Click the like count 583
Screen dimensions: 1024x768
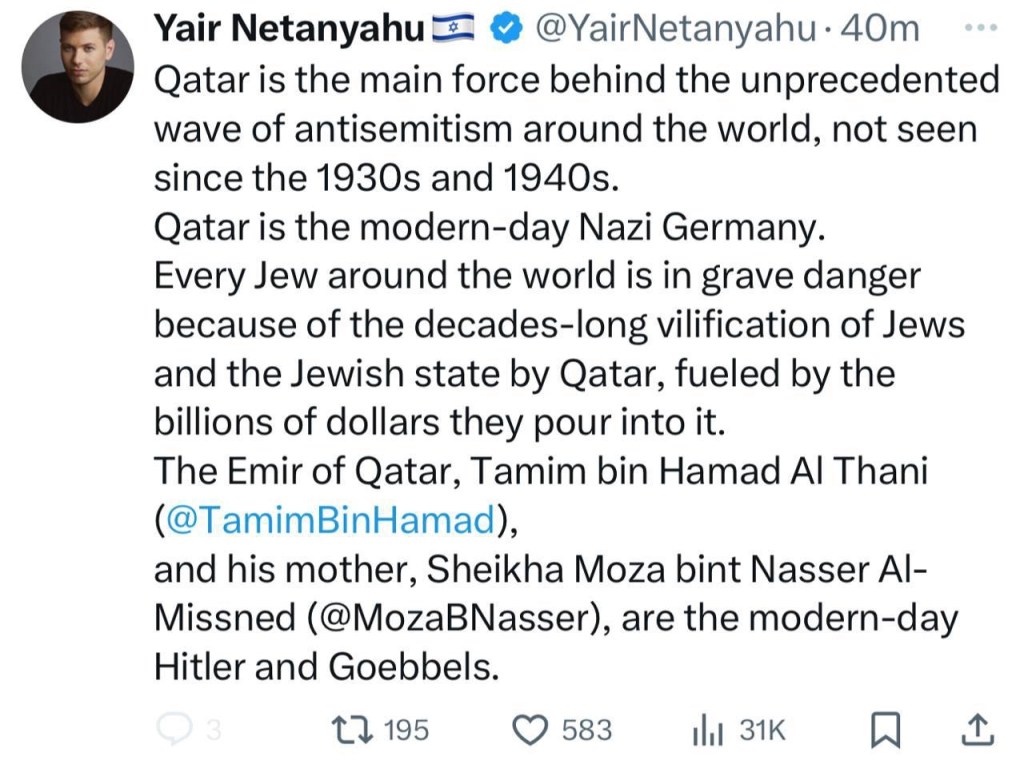(587, 731)
